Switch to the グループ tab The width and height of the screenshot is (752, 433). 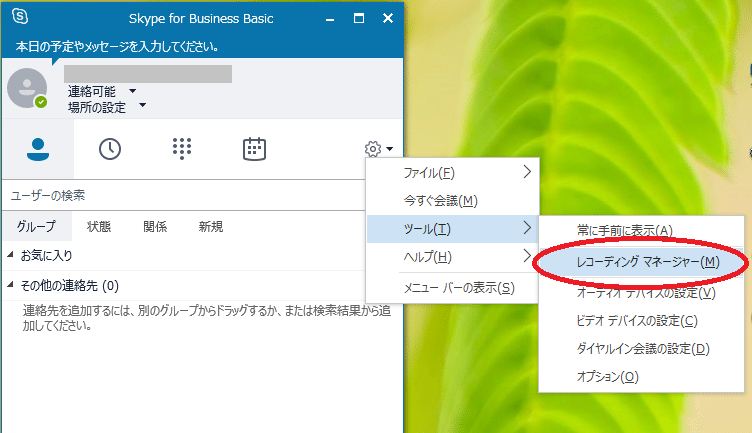[x=37, y=226]
